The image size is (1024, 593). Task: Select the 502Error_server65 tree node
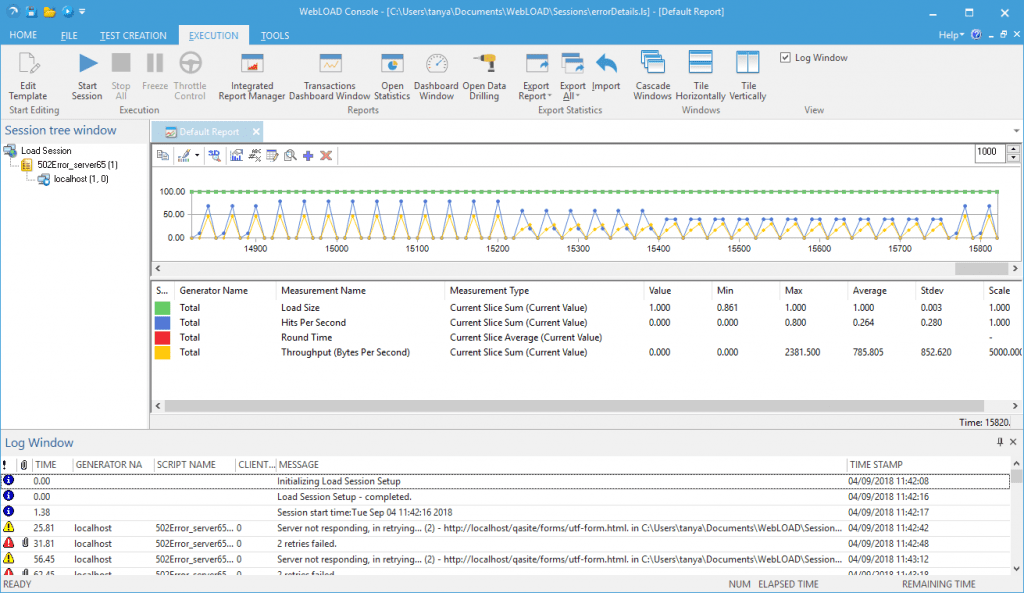pos(77,165)
